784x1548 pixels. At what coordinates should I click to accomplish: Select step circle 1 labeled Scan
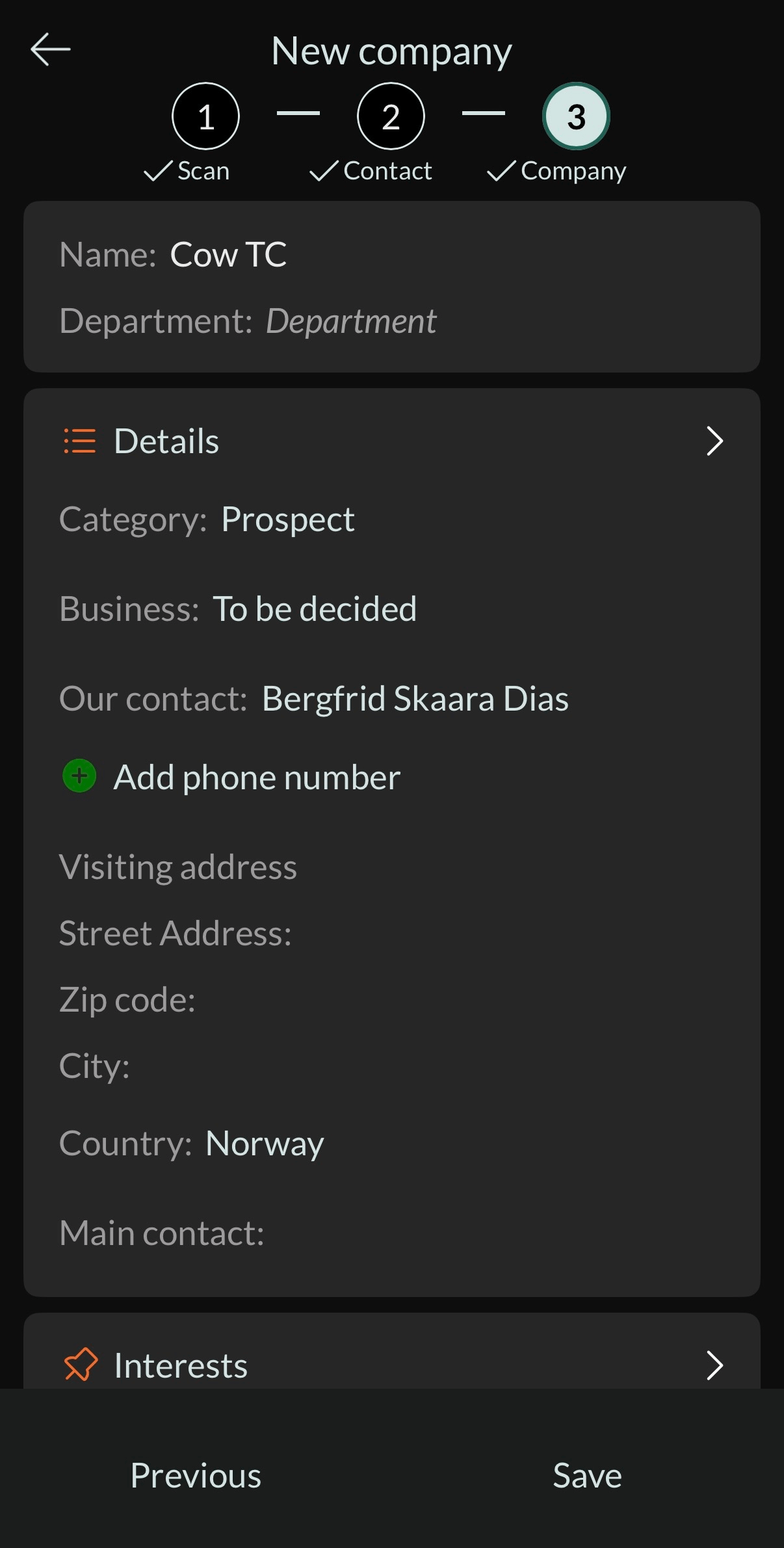205,116
